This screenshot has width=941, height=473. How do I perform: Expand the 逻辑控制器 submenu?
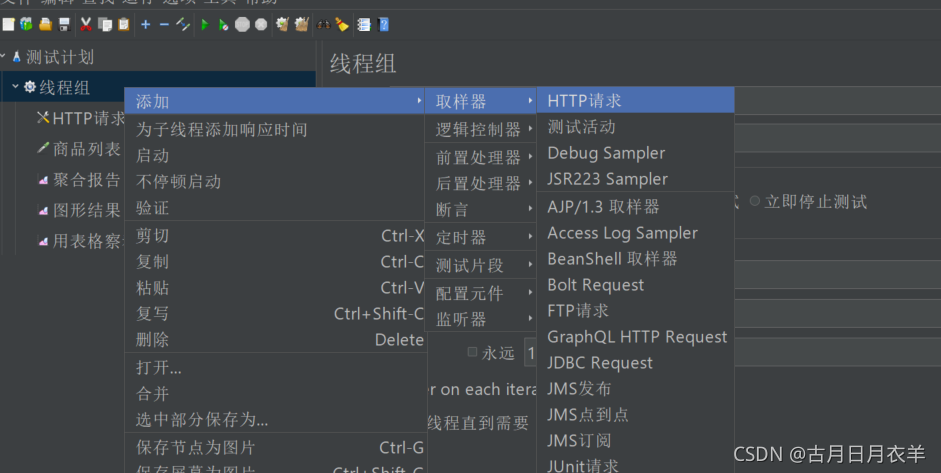click(x=480, y=129)
